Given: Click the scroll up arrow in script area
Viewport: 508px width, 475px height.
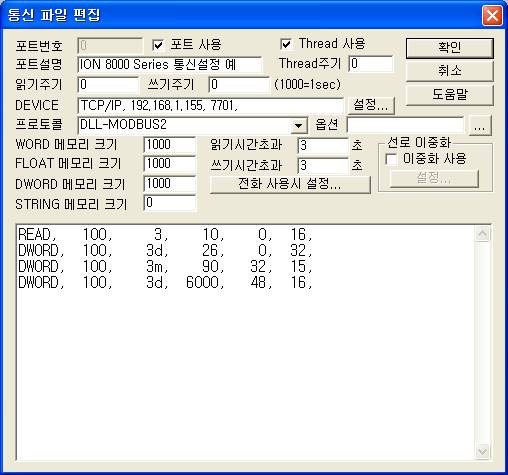Looking at the screenshot, I should [x=482, y=234].
